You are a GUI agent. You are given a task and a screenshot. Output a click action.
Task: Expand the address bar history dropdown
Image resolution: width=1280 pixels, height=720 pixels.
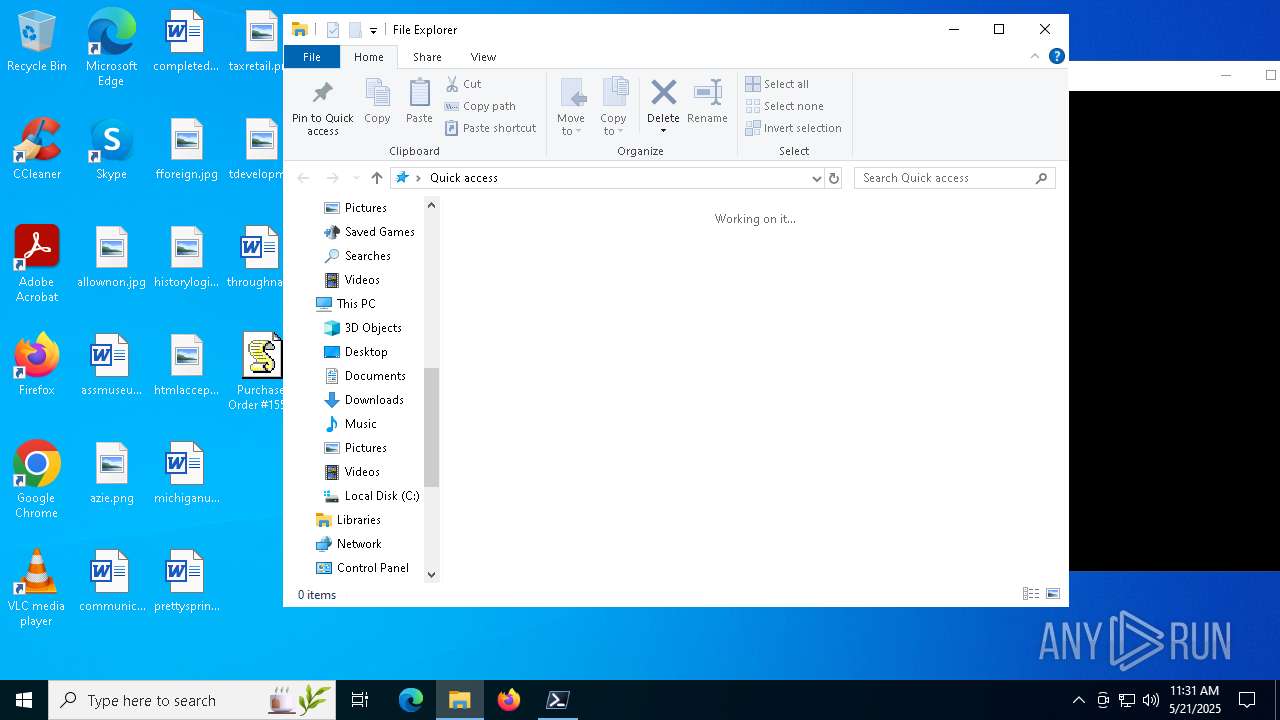click(x=816, y=178)
